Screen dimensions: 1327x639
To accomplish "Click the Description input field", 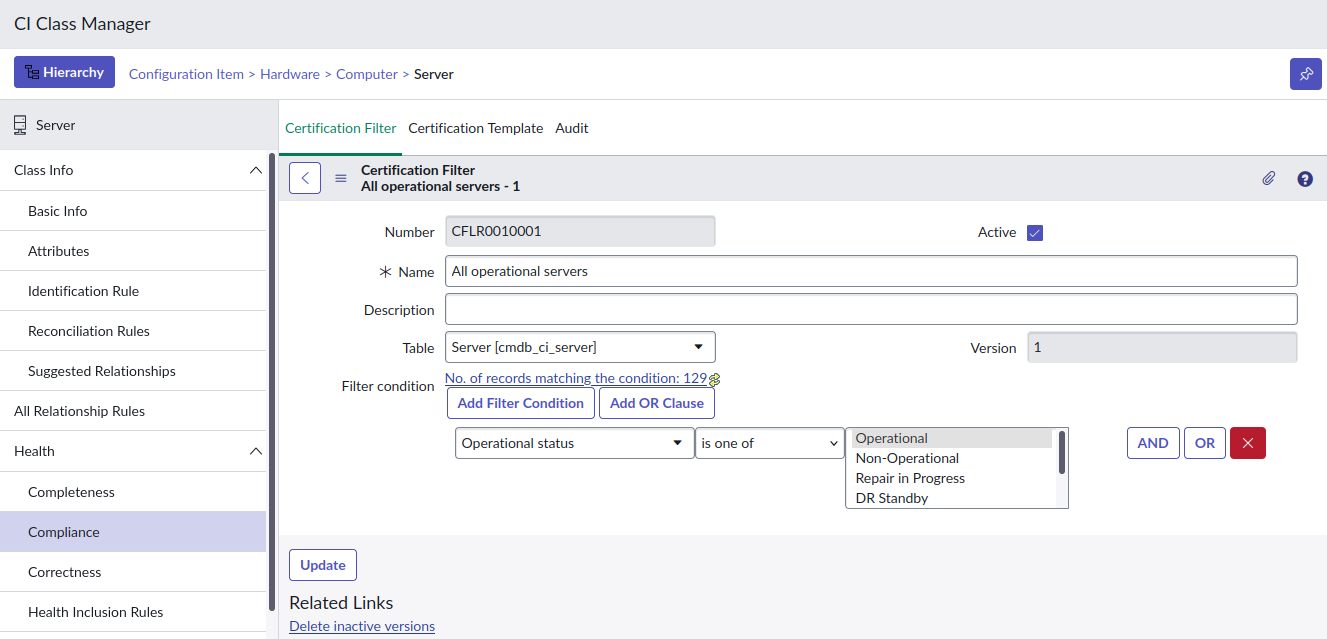I will click(870, 309).
